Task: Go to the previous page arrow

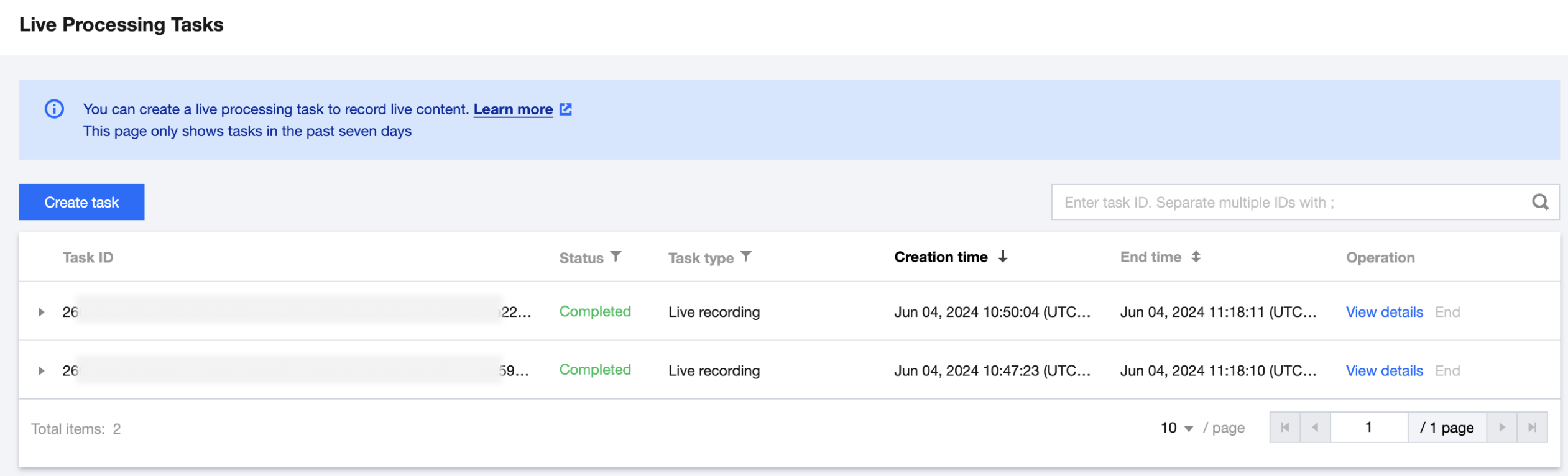Action: [x=1315, y=428]
